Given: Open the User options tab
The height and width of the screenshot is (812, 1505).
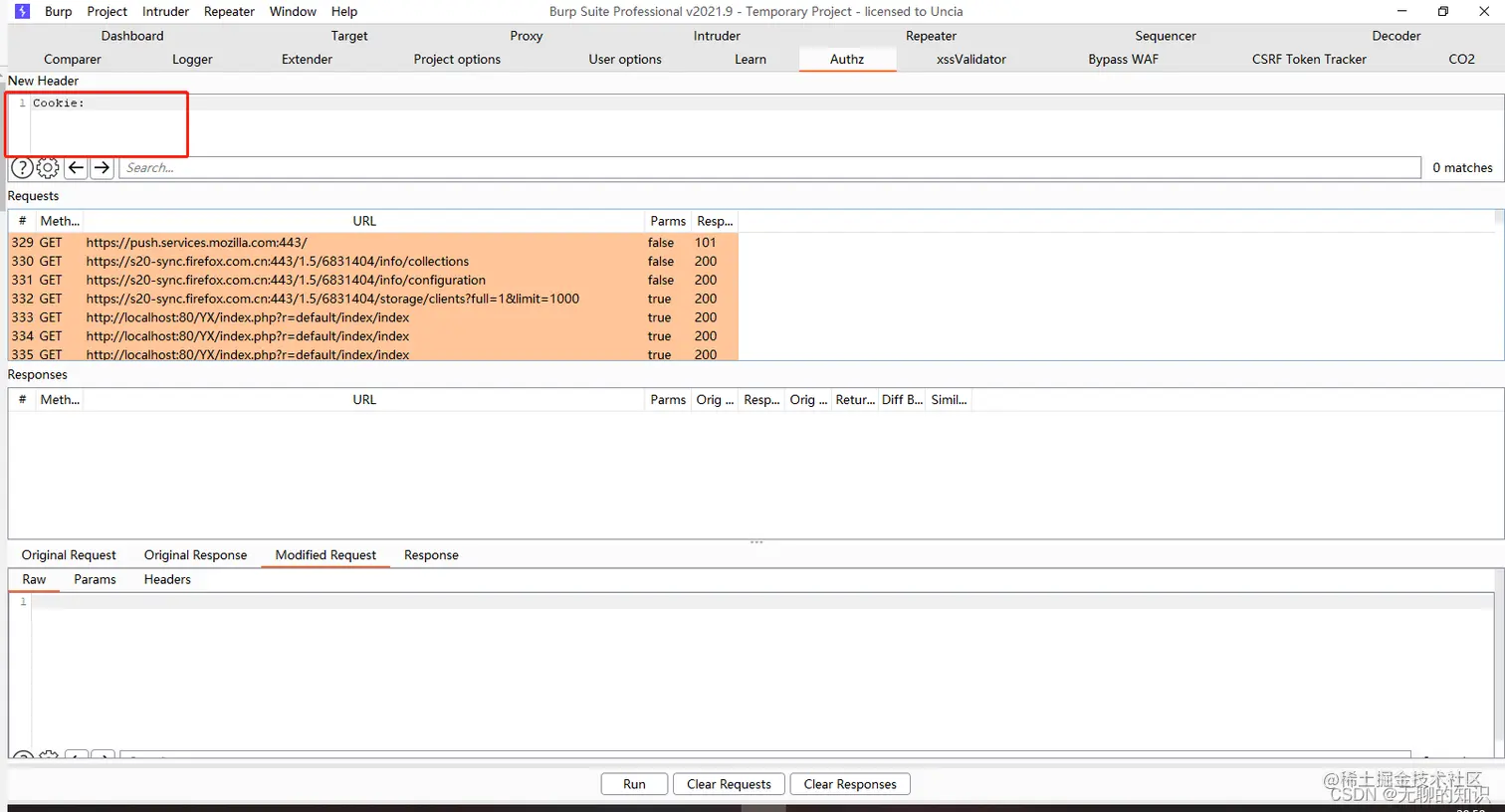Looking at the screenshot, I should point(625,59).
